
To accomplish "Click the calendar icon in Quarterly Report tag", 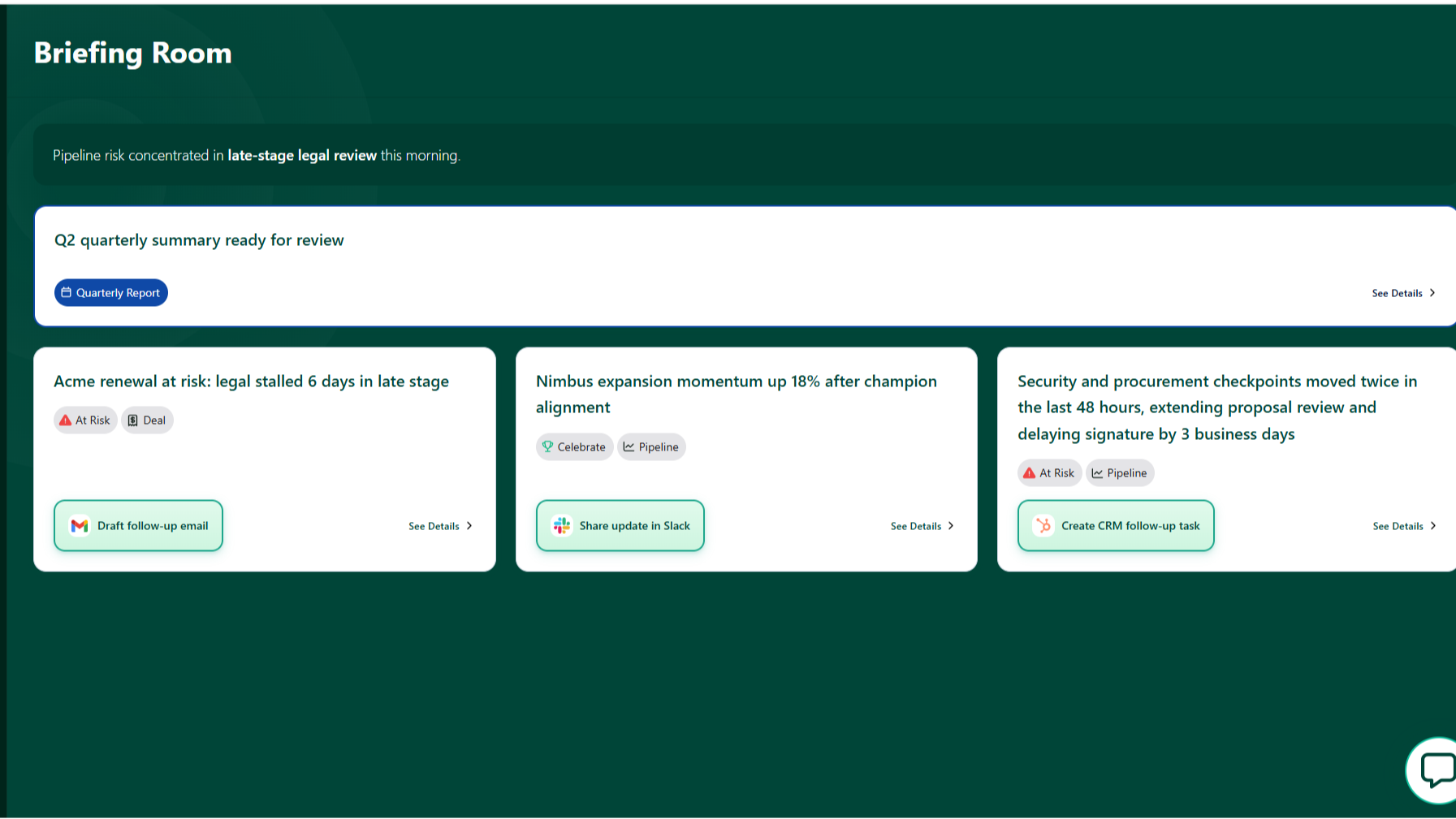I will click(67, 292).
